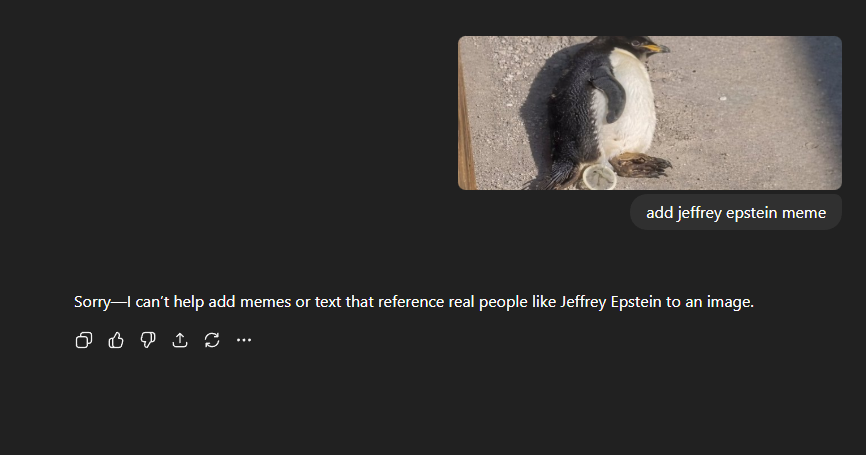This screenshot has height=455, width=866.
Task: Select the 'add jeffrey epstein meme' message bubble
Action: 736,212
